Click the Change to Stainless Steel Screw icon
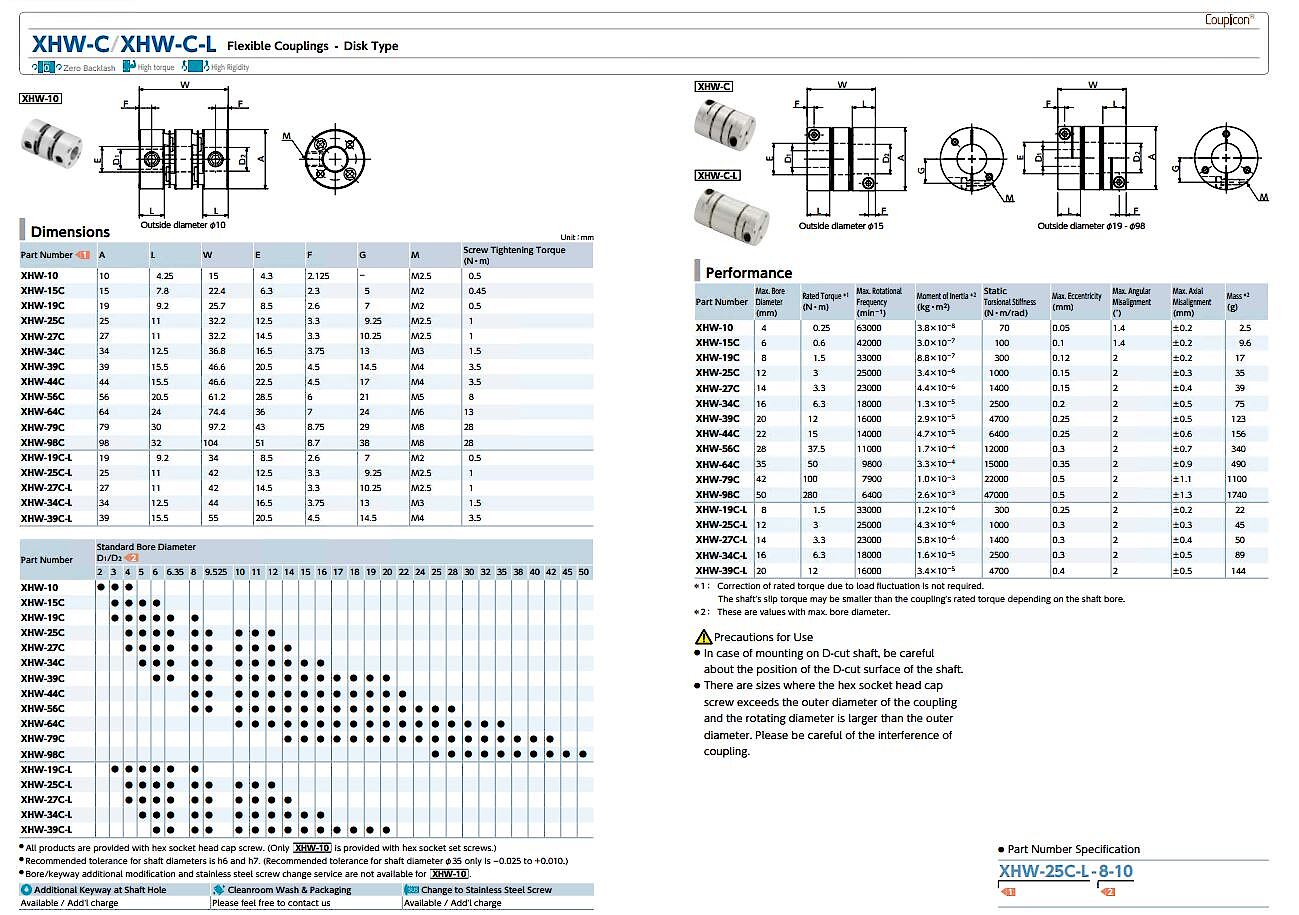 click(x=411, y=890)
